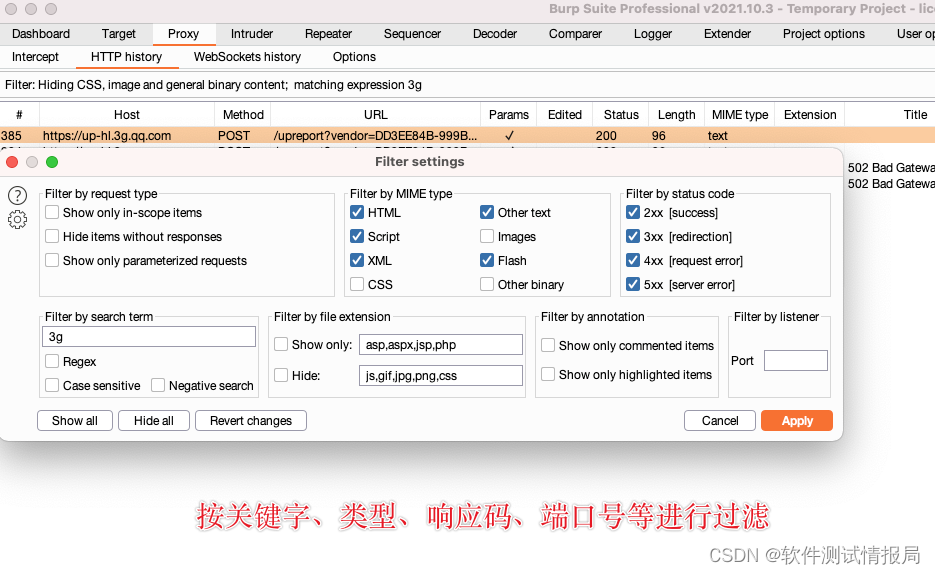Uncheck the XML MIME type
Image resolution: width=935 pixels, height=574 pixels.
(x=357, y=260)
